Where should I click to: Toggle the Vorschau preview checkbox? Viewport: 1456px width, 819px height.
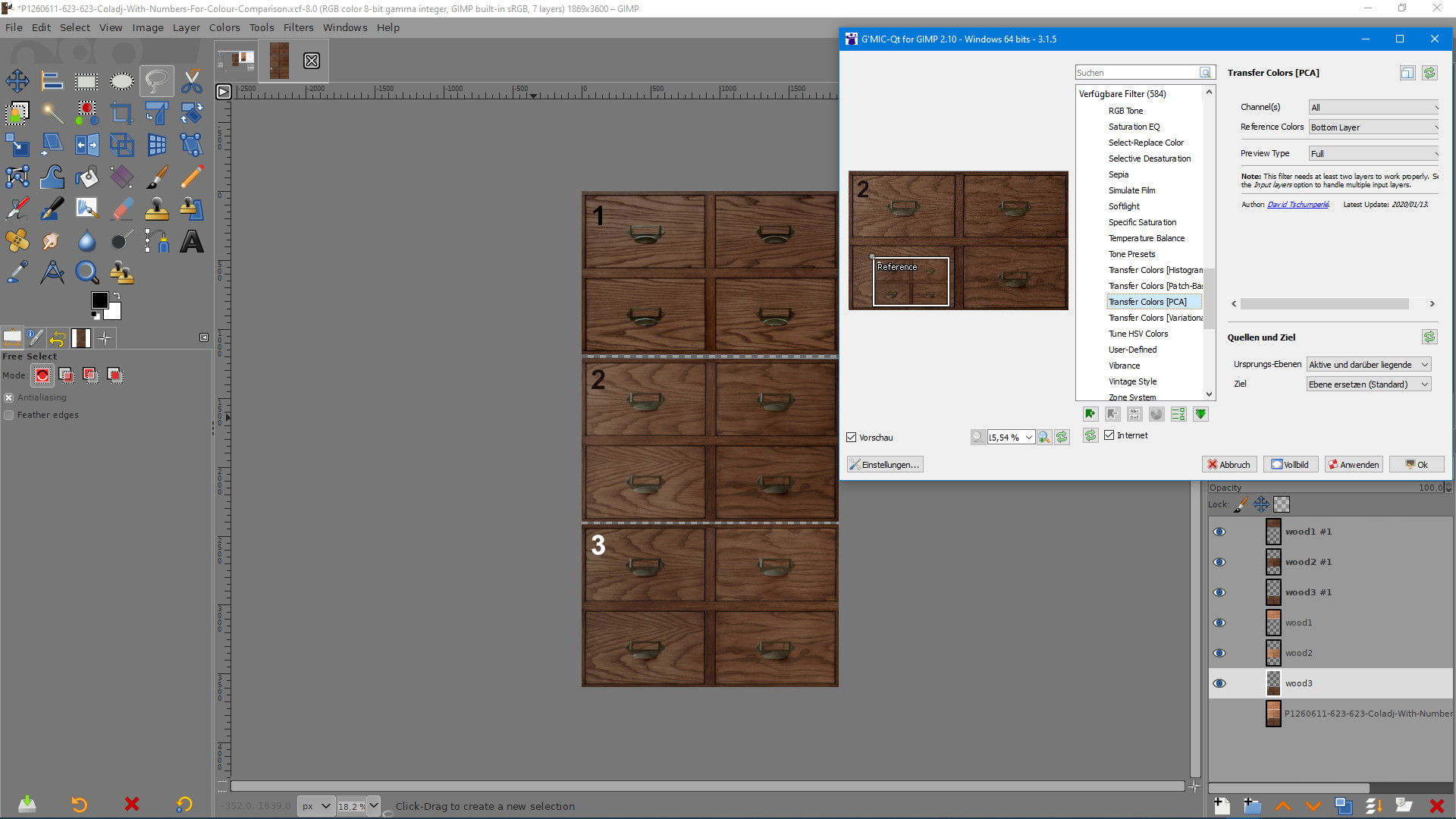(852, 438)
